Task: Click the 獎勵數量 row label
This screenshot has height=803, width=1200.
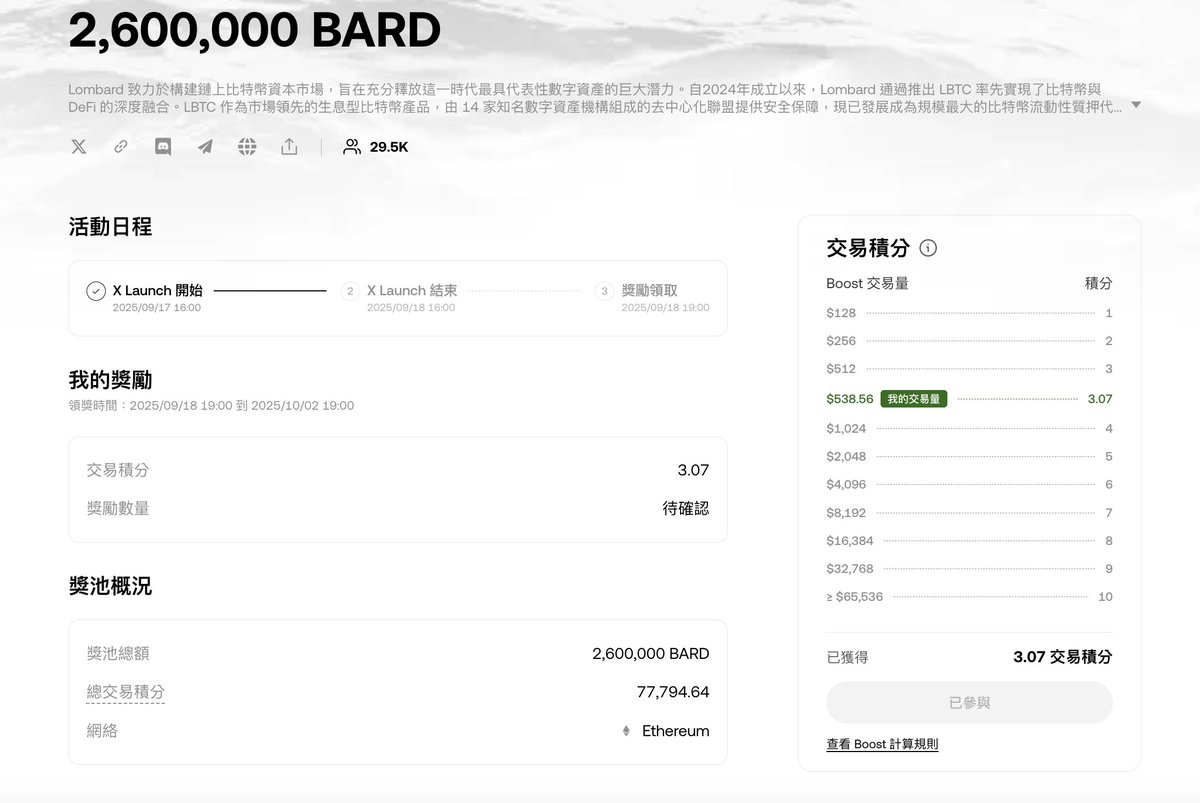Action: pos(118,508)
